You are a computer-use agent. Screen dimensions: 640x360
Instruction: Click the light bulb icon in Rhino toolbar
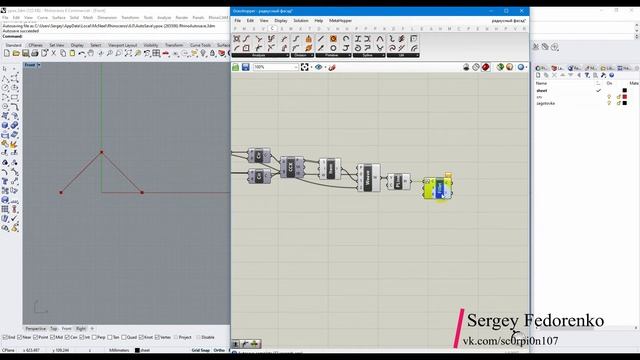click(203, 53)
